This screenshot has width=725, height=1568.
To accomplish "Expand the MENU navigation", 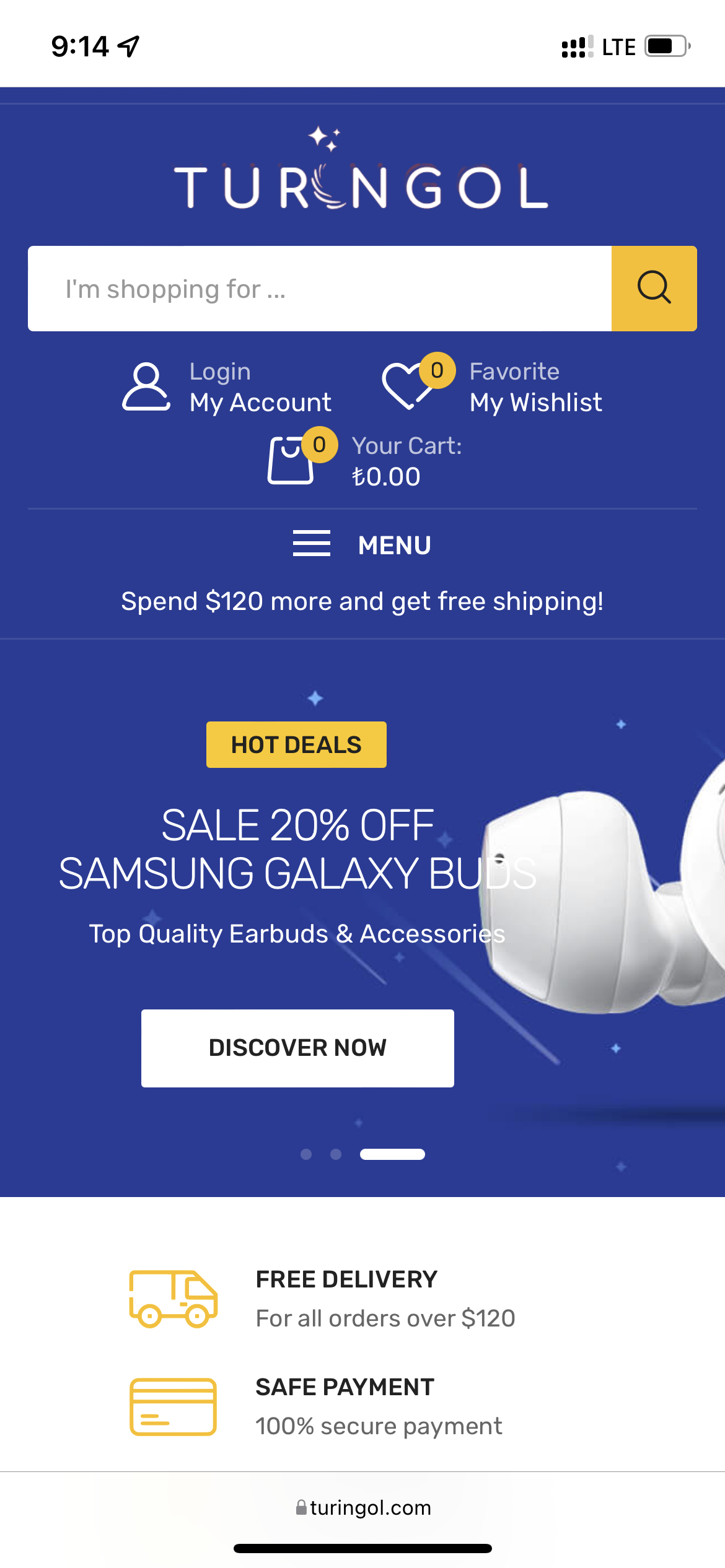I will click(x=394, y=546).
